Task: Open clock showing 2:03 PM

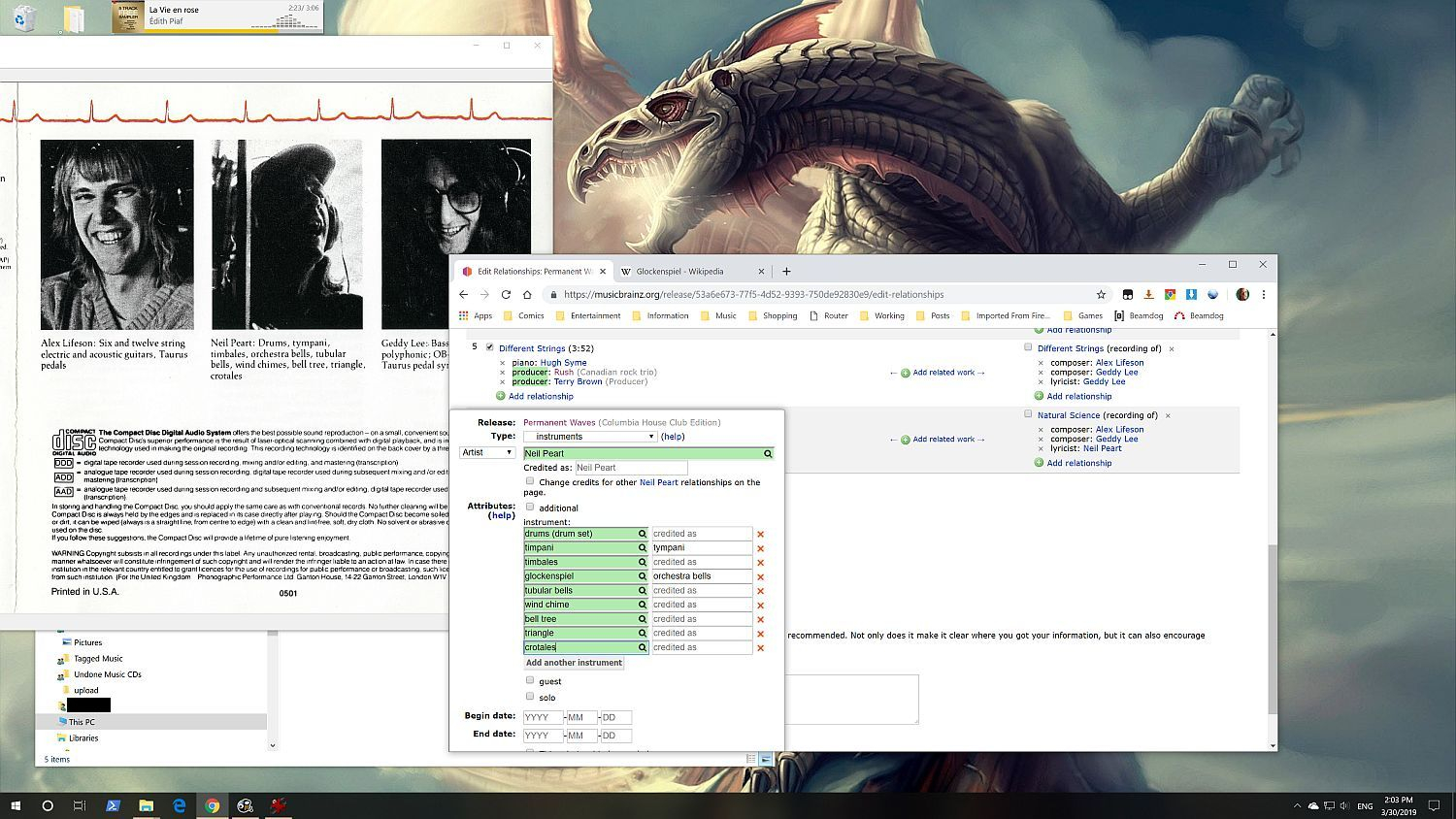Action: tap(1399, 805)
